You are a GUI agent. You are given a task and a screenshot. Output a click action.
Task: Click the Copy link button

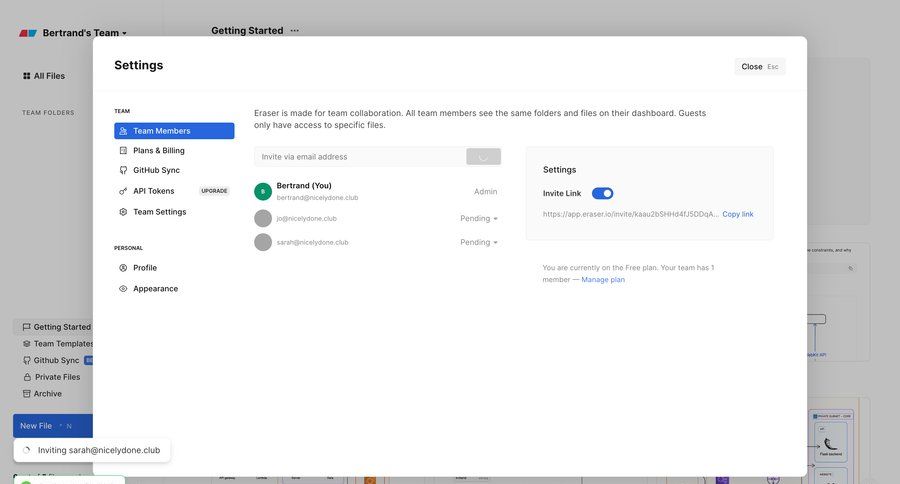(x=738, y=214)
